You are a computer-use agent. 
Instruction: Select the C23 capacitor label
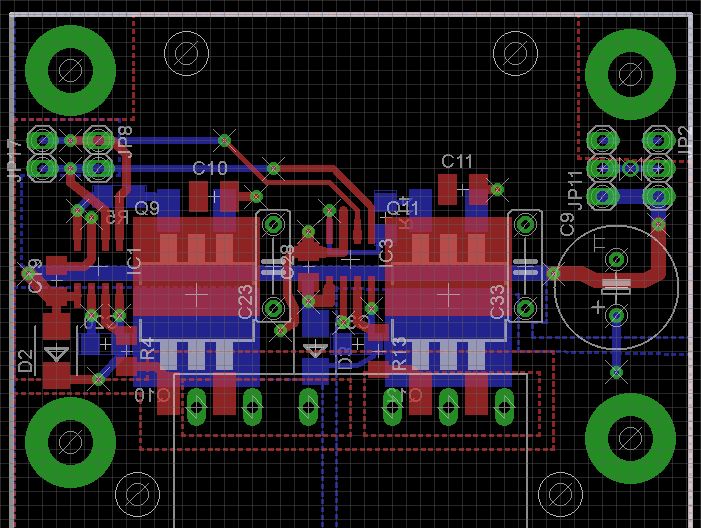[245, 302]
